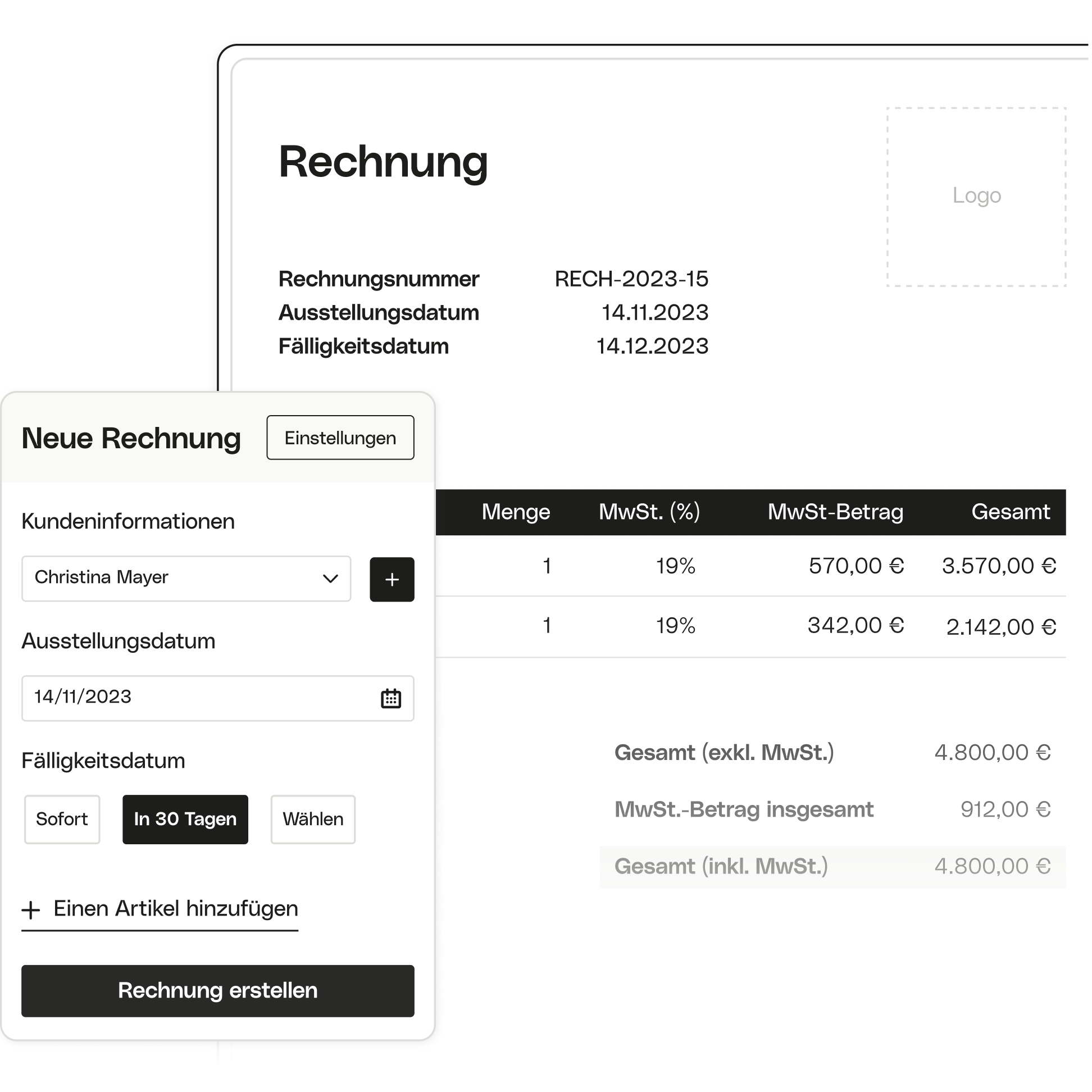Screen dimensions: 1092x1092
Task: Select the 3.570,00 € total cell
Action: 999,565
